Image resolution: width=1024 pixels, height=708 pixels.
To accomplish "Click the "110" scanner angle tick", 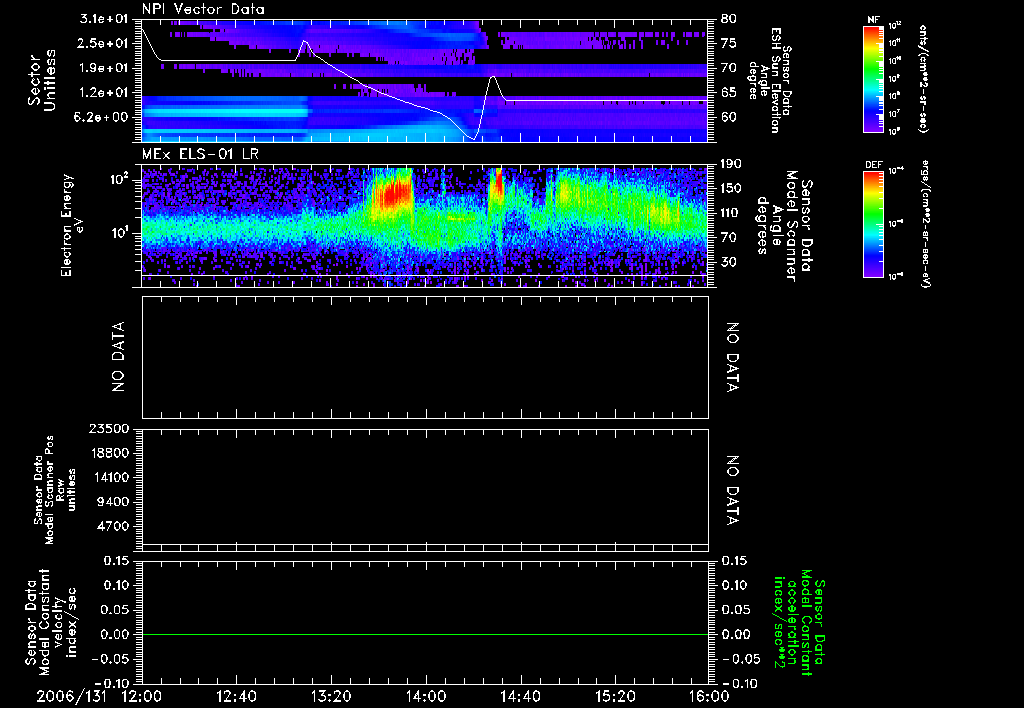I will click(x=731, y=213).
